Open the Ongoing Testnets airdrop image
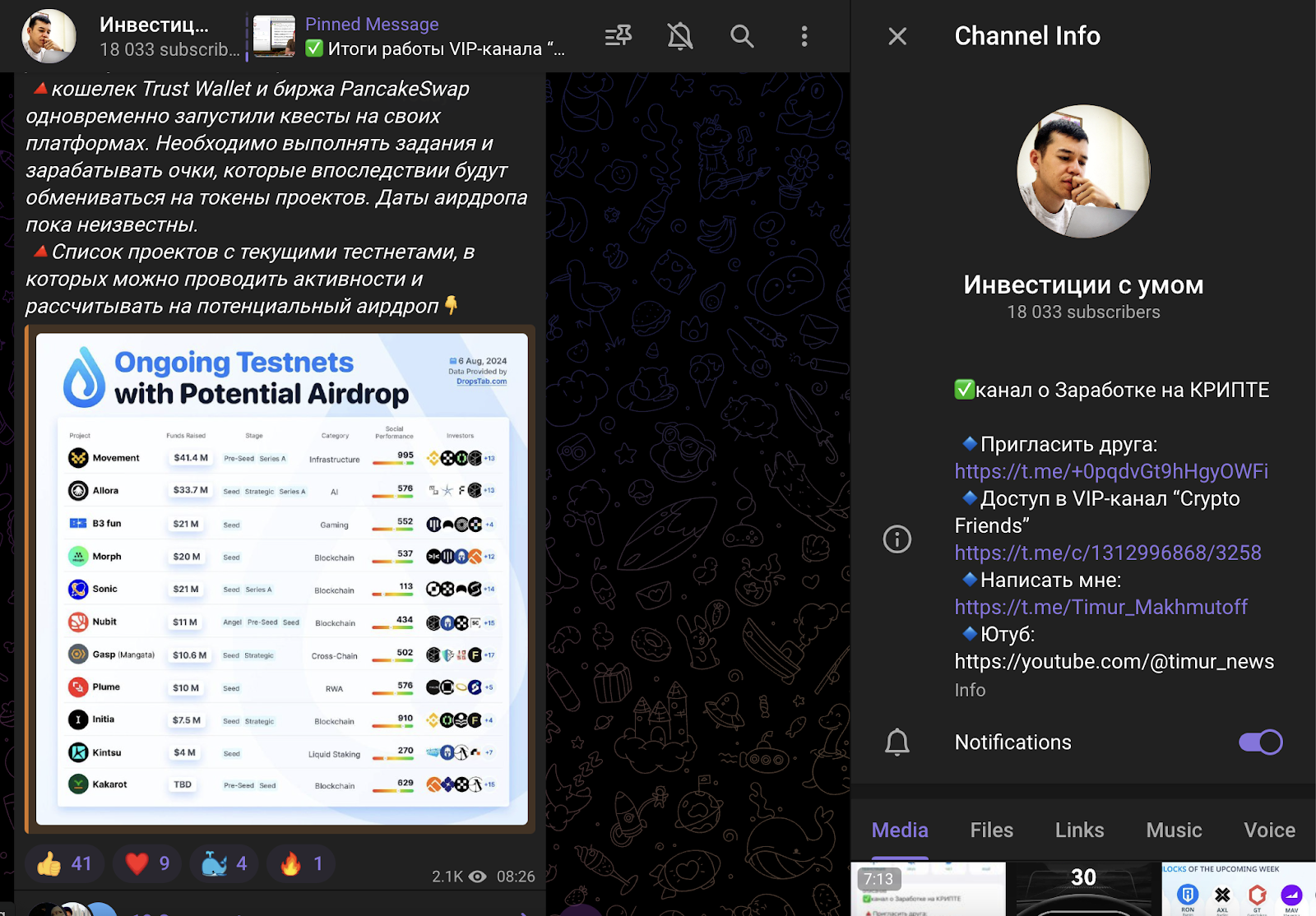The width and height of the screenshot is (1316, 916). point(281,579)
